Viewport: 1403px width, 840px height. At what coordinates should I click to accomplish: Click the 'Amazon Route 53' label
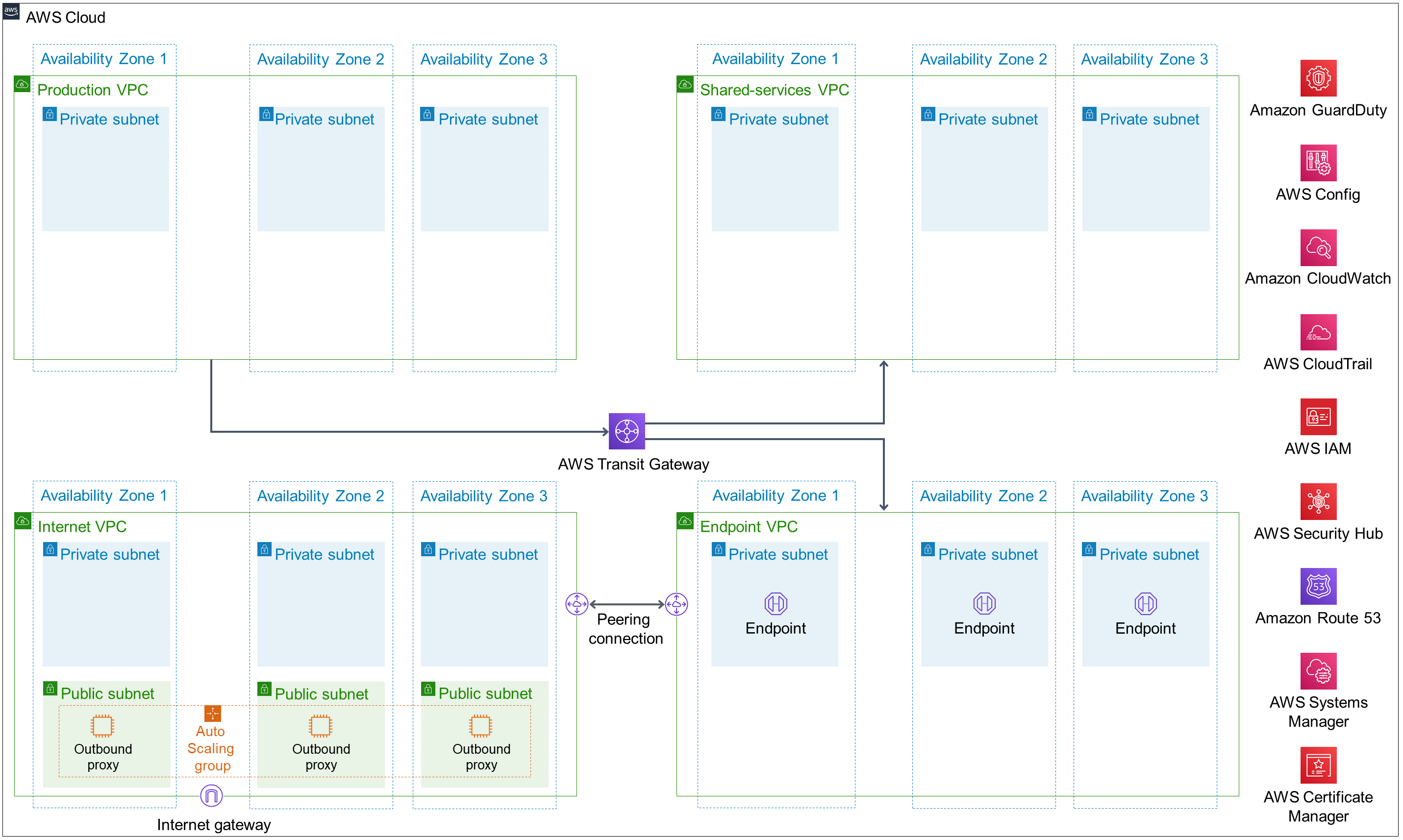click(1318, 618)
